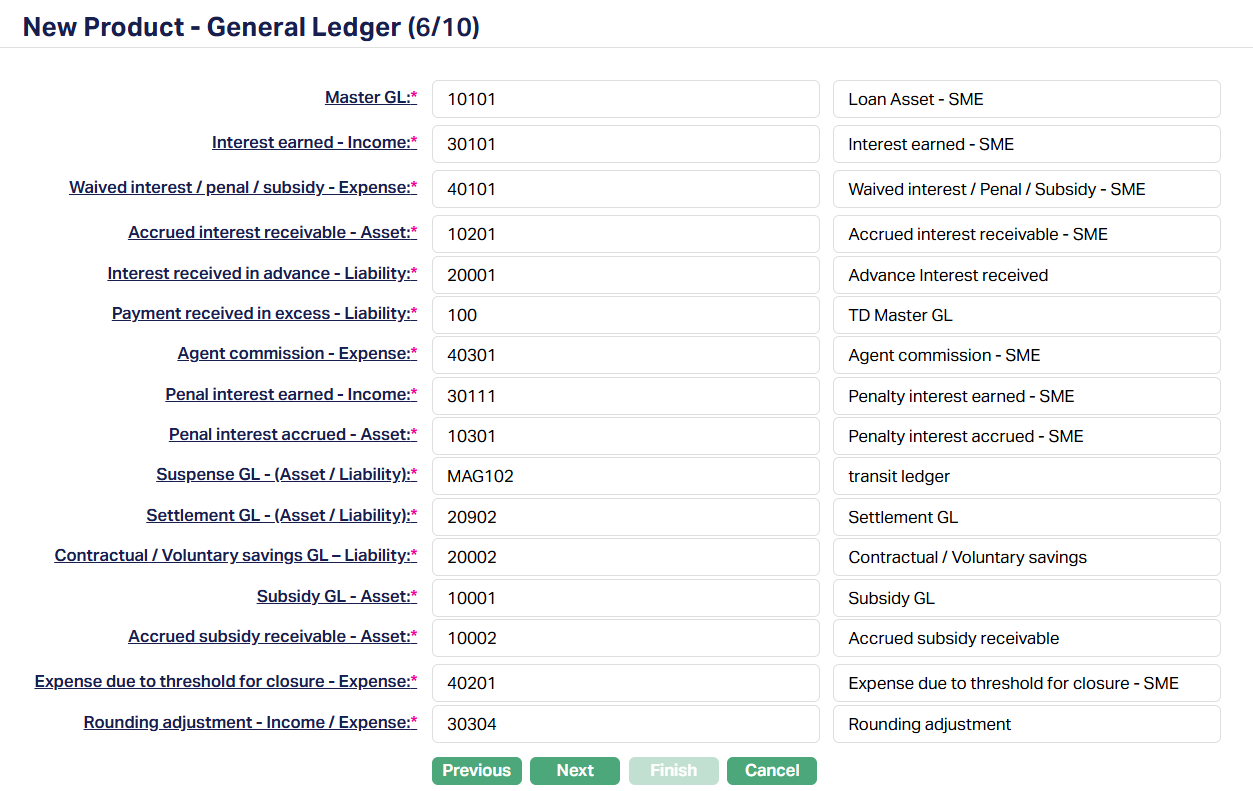Click Expense due to threshold code field
Image resolution: width=1253 pixels, height=791 pixels.
[625, 683]
